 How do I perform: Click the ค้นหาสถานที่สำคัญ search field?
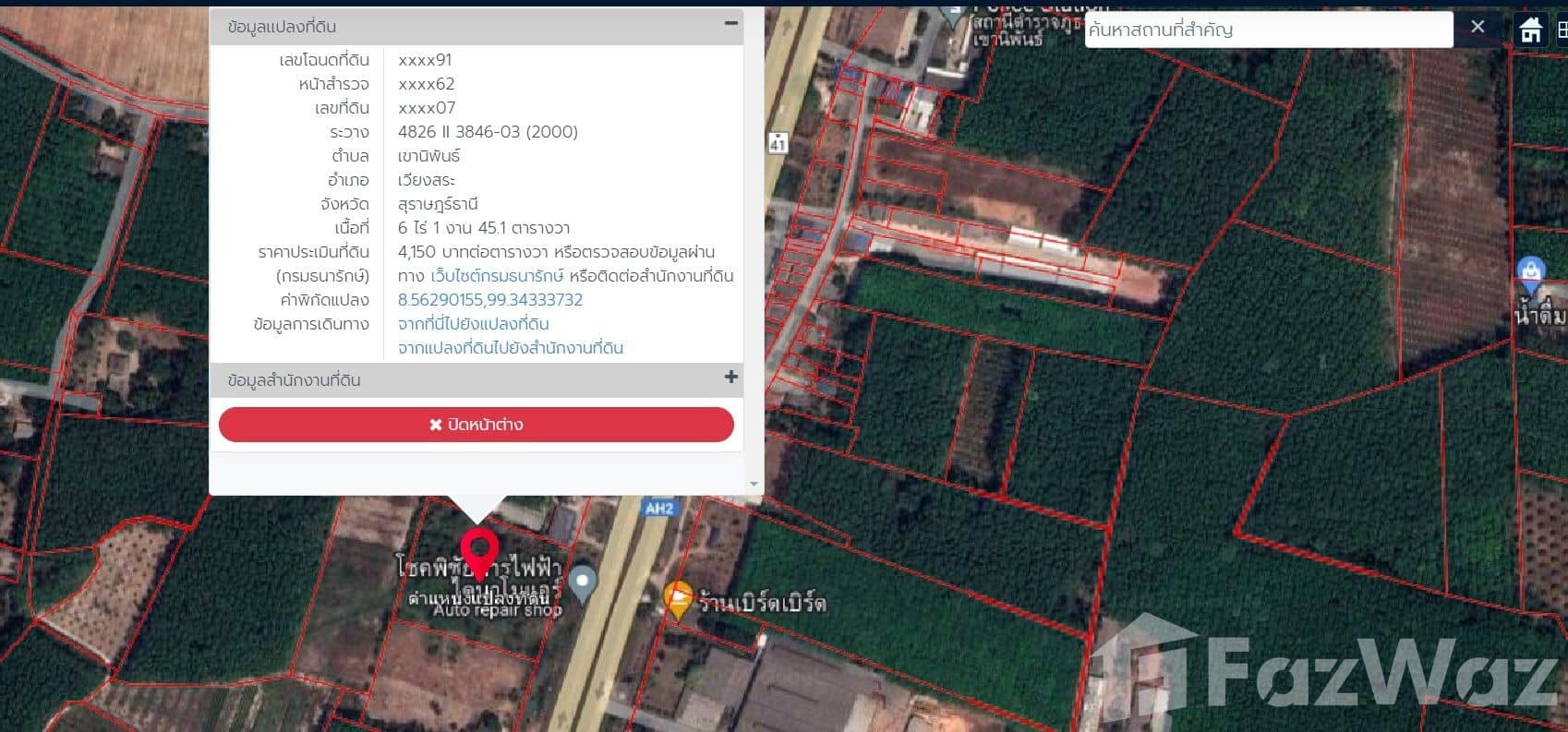pos(1267,30)
